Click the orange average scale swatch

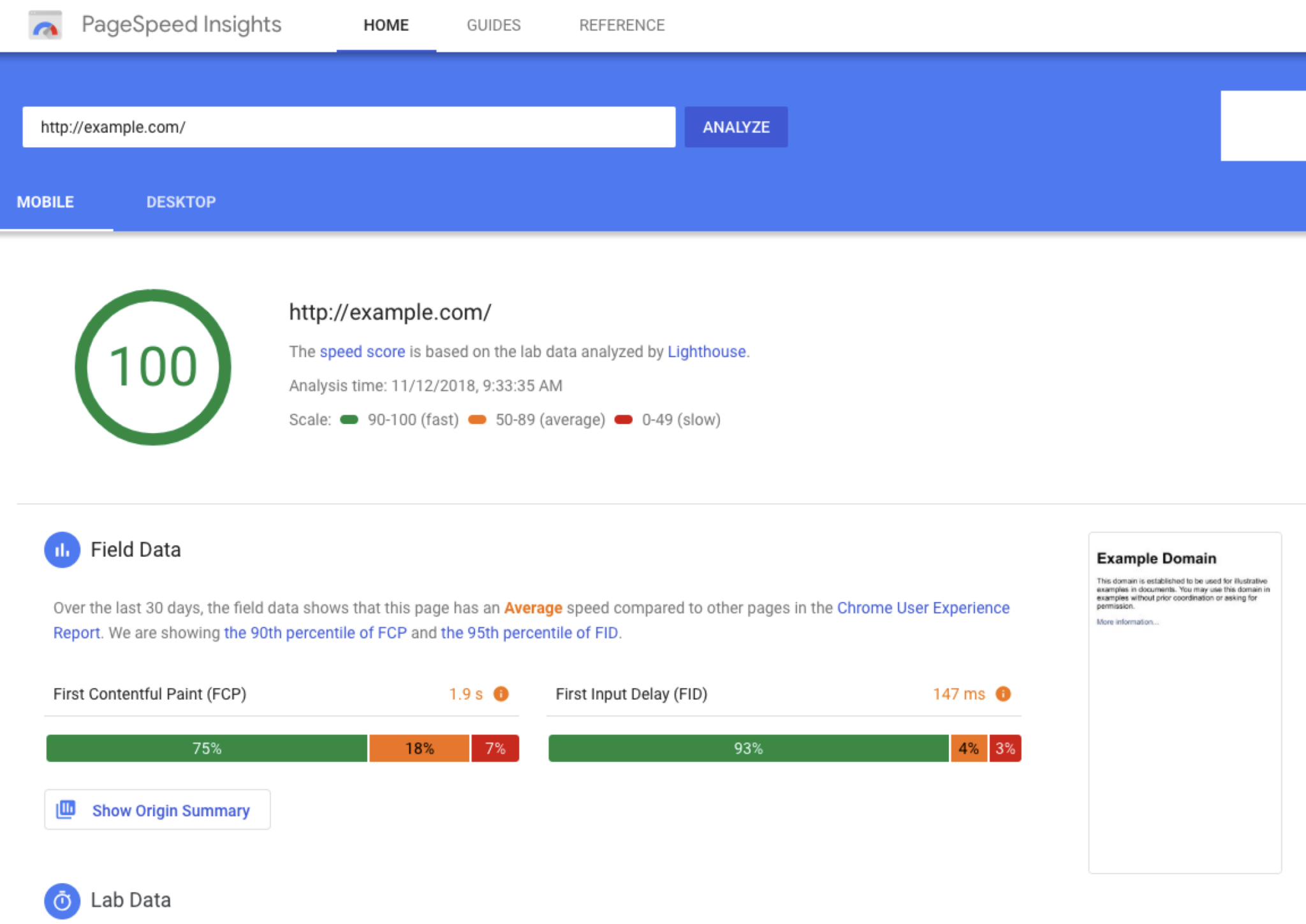[x=477, y=420]
